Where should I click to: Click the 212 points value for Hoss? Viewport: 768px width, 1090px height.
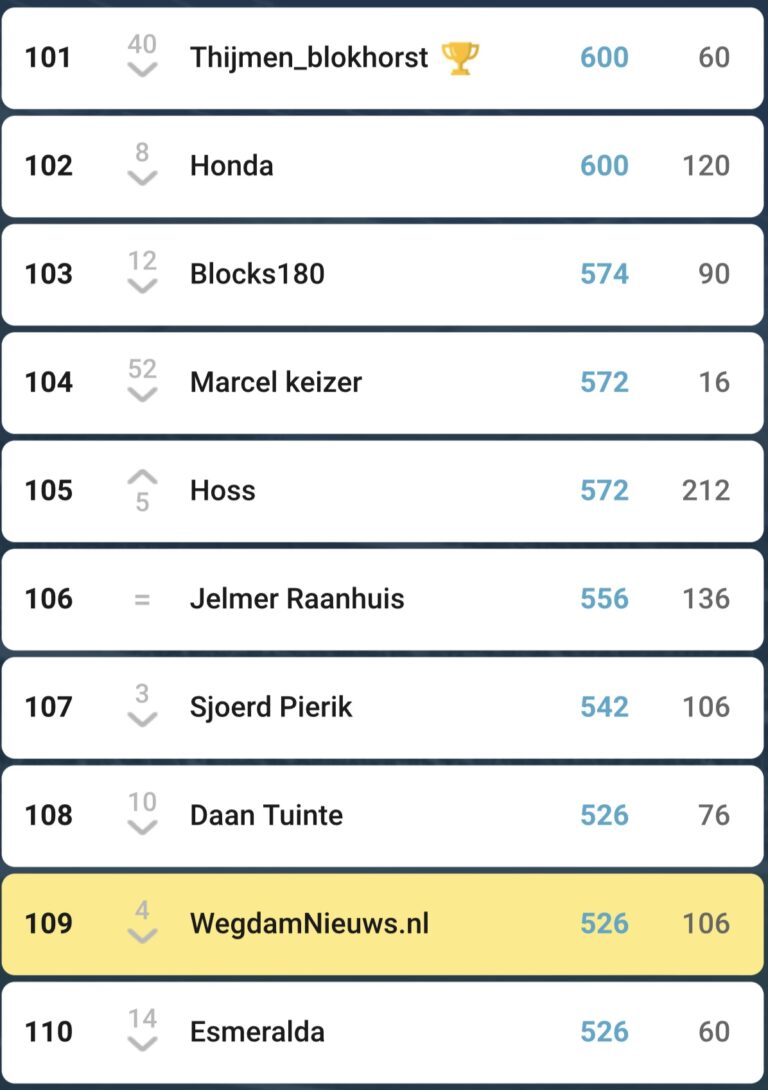705,490
